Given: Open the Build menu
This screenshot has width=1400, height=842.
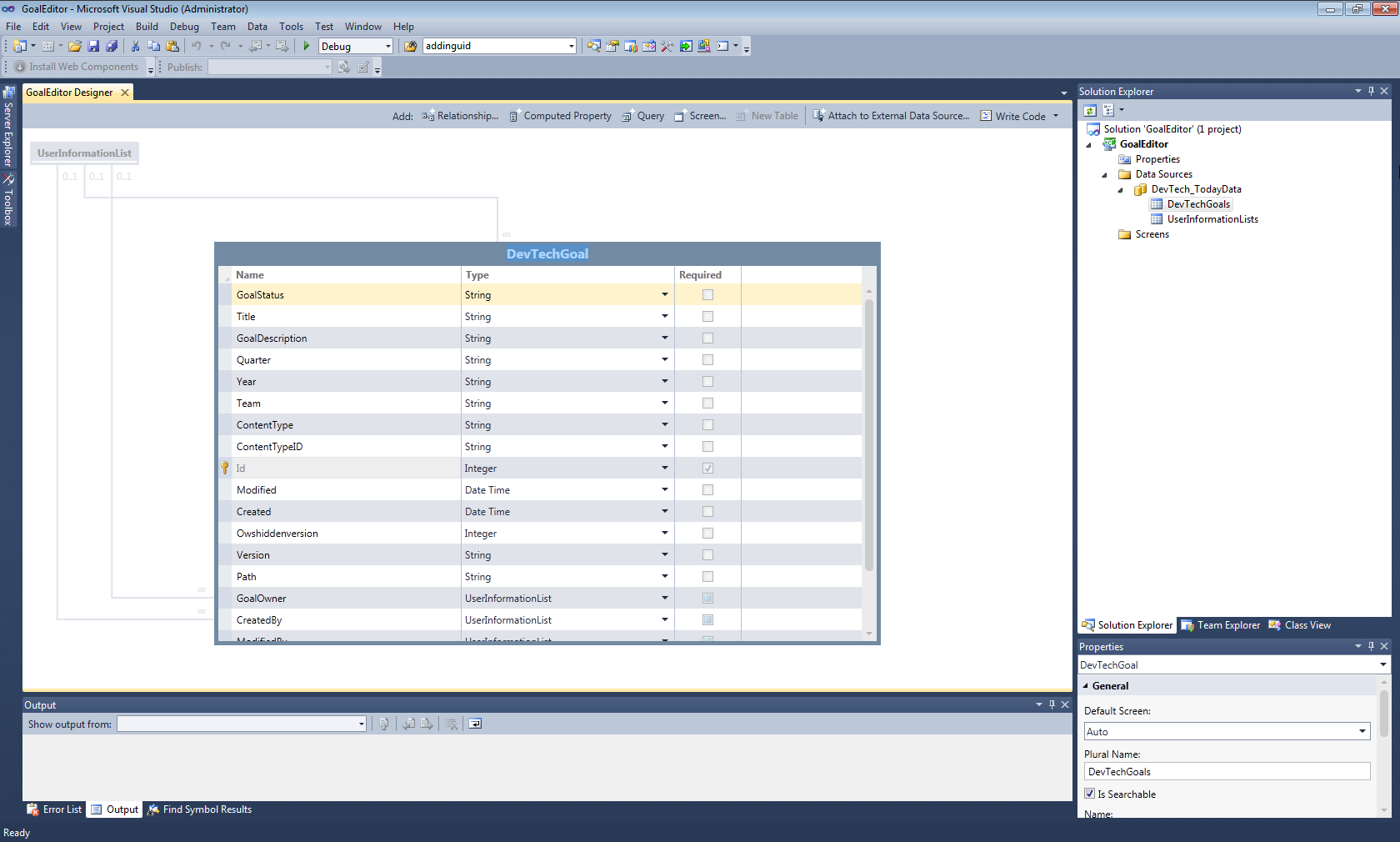Looking at the screenshot, I should (147, 27).
